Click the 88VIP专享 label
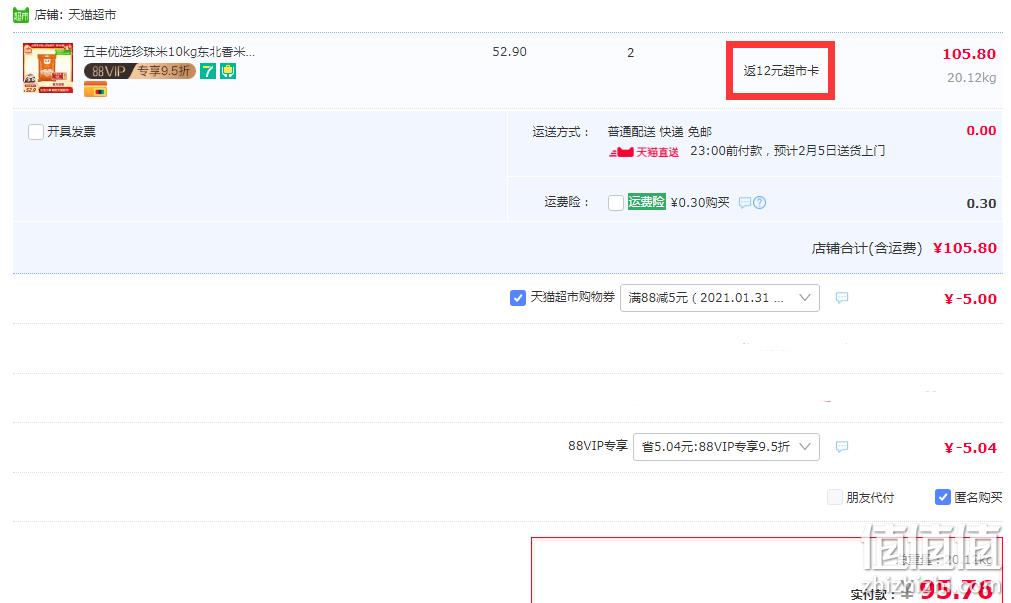Image resolution: width=1011 pixels, height=603 pixels. point(598,446)
